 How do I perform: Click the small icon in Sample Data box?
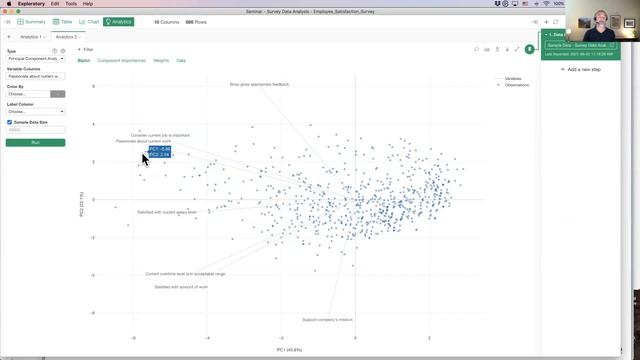(611, 45)
